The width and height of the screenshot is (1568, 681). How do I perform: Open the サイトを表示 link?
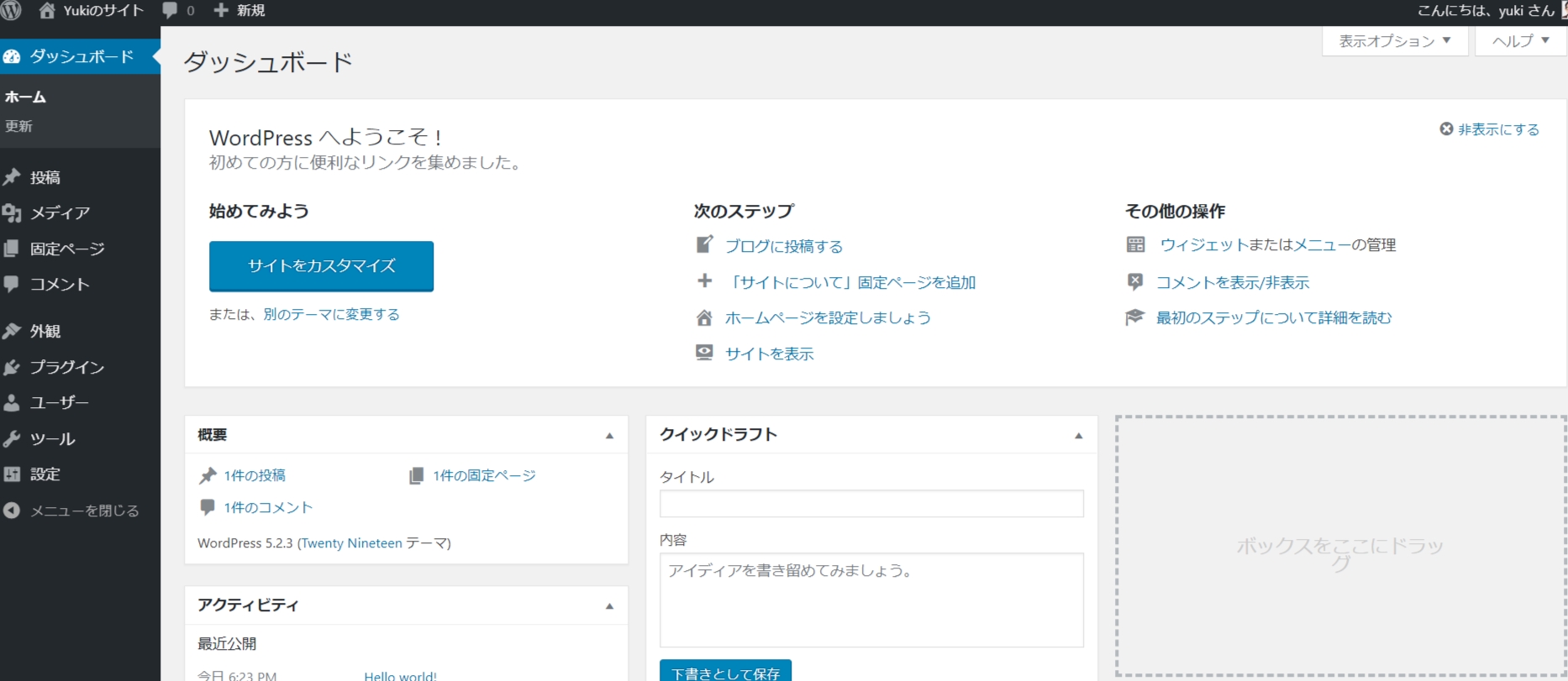(770, 354)
